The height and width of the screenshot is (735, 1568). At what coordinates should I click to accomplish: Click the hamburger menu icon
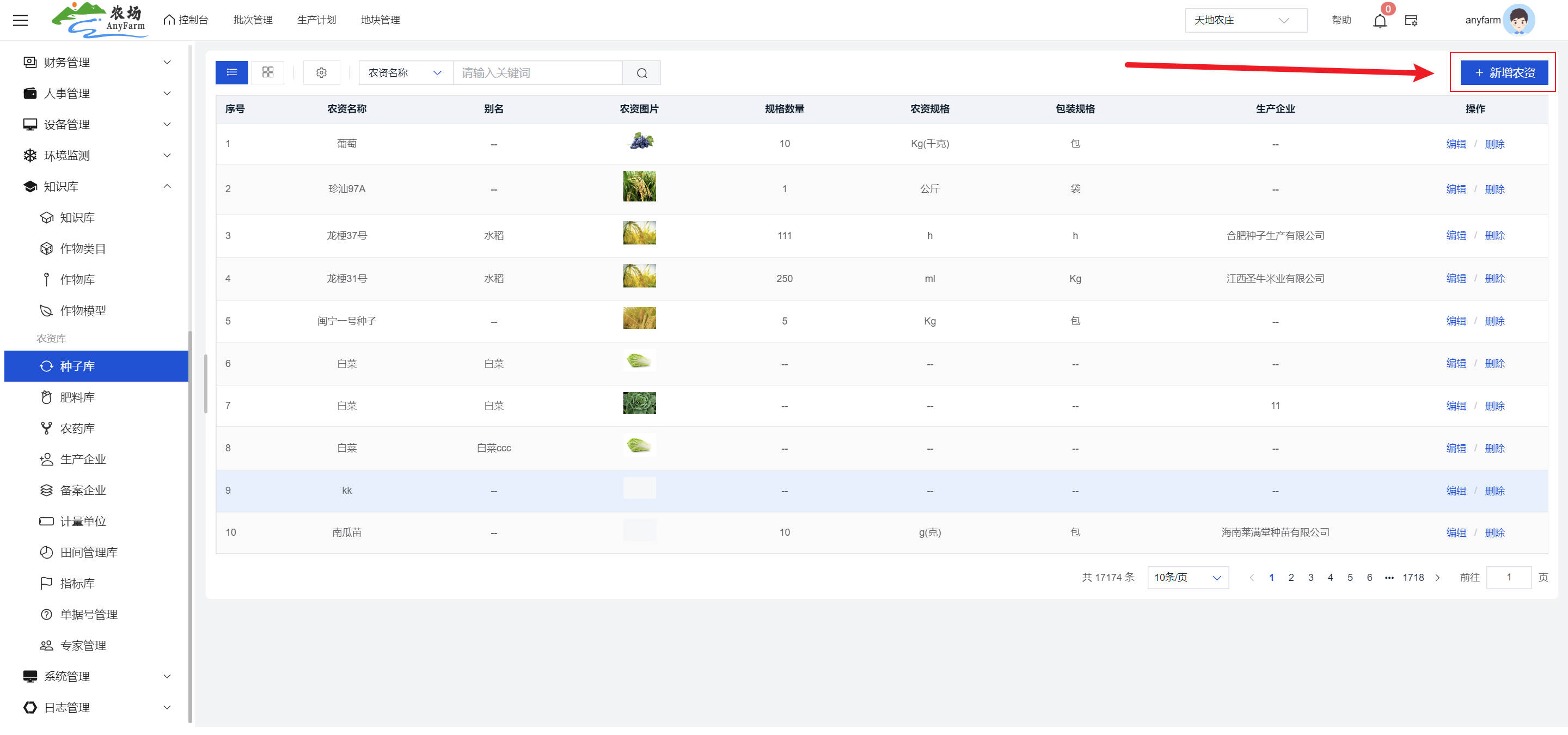pos(20,20)
